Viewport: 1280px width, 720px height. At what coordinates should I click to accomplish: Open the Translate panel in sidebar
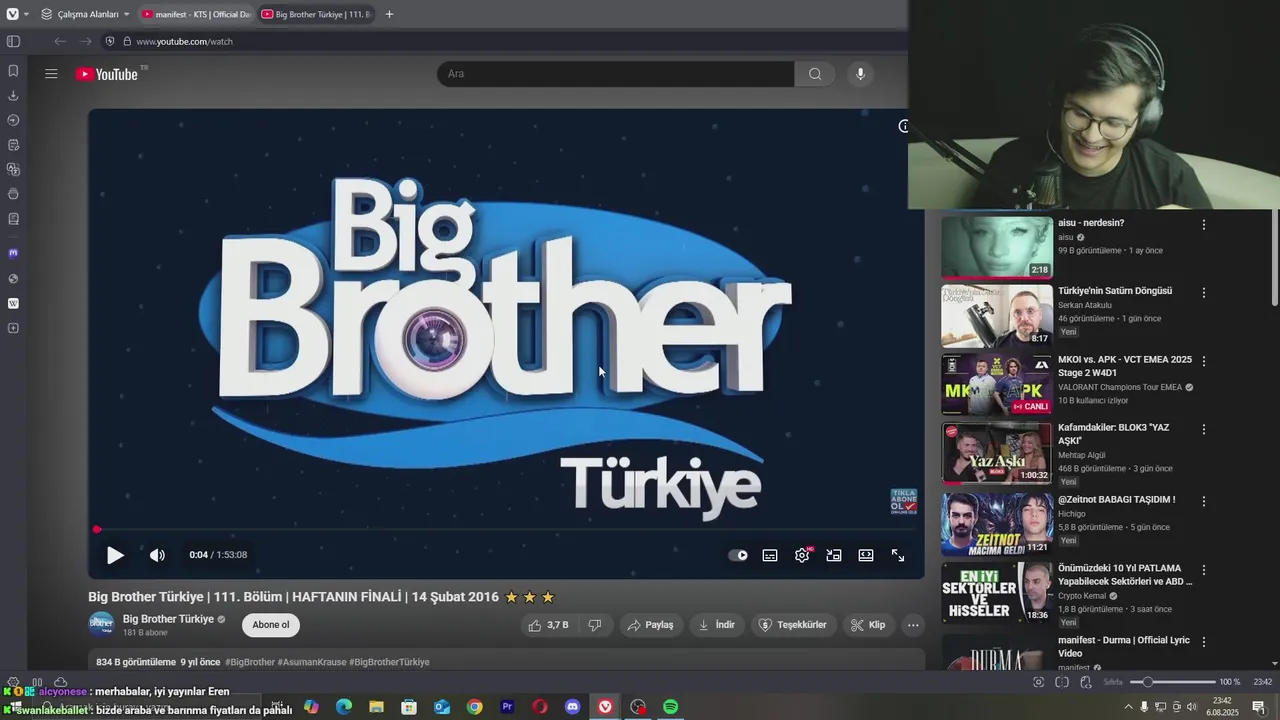tap(13, 170)
